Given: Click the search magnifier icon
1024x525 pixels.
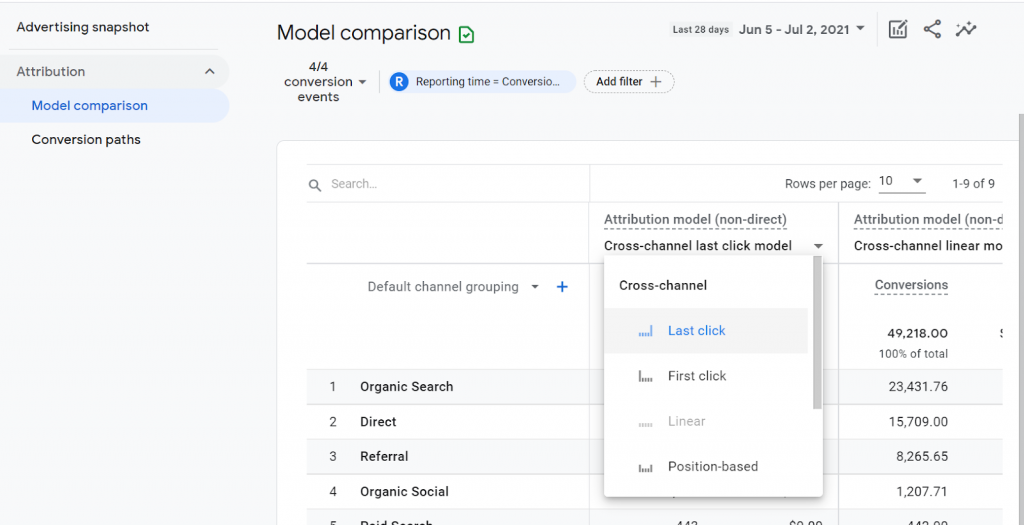Looking at the screenshot, I should point(315,185).
